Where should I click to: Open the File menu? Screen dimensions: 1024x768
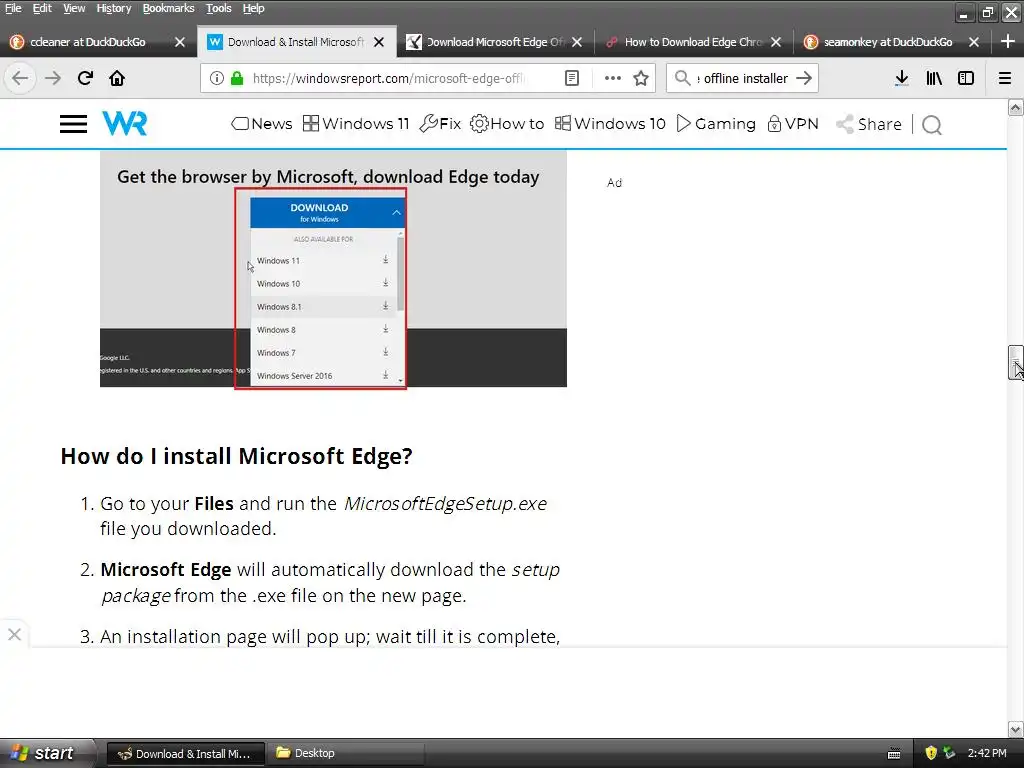coord(13,8)
